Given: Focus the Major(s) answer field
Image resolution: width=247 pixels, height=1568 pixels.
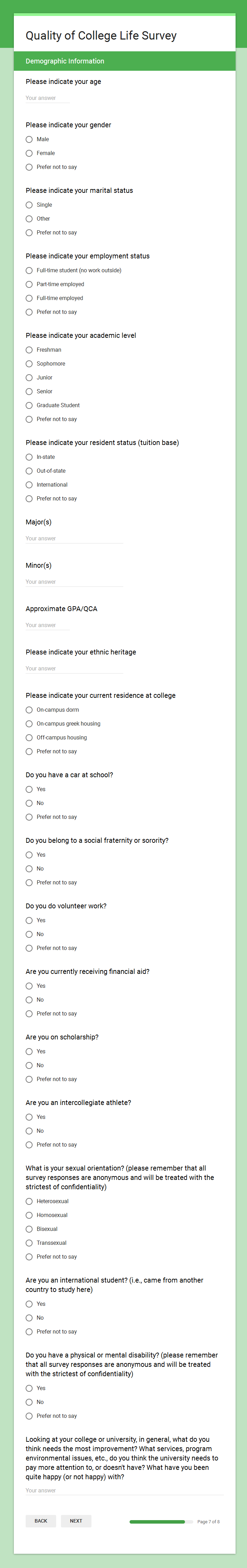Looking at the screenshot, I should tap(73, 539).
